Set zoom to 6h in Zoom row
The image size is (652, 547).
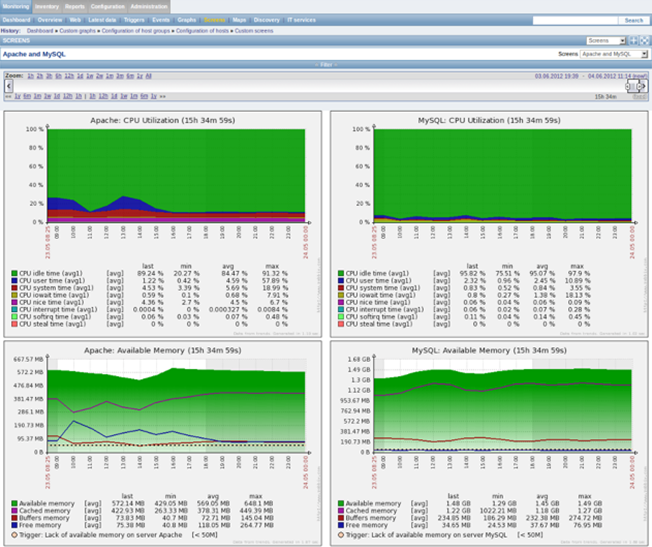[x=59, y=76]
